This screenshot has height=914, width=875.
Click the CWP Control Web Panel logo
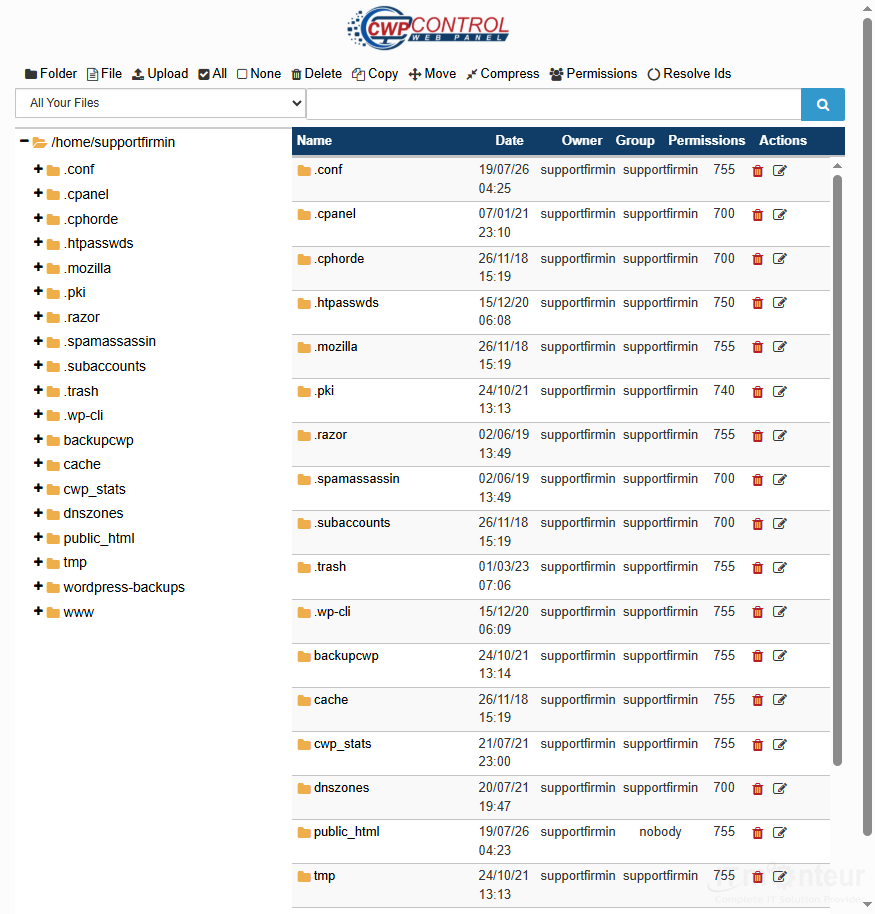428,28
